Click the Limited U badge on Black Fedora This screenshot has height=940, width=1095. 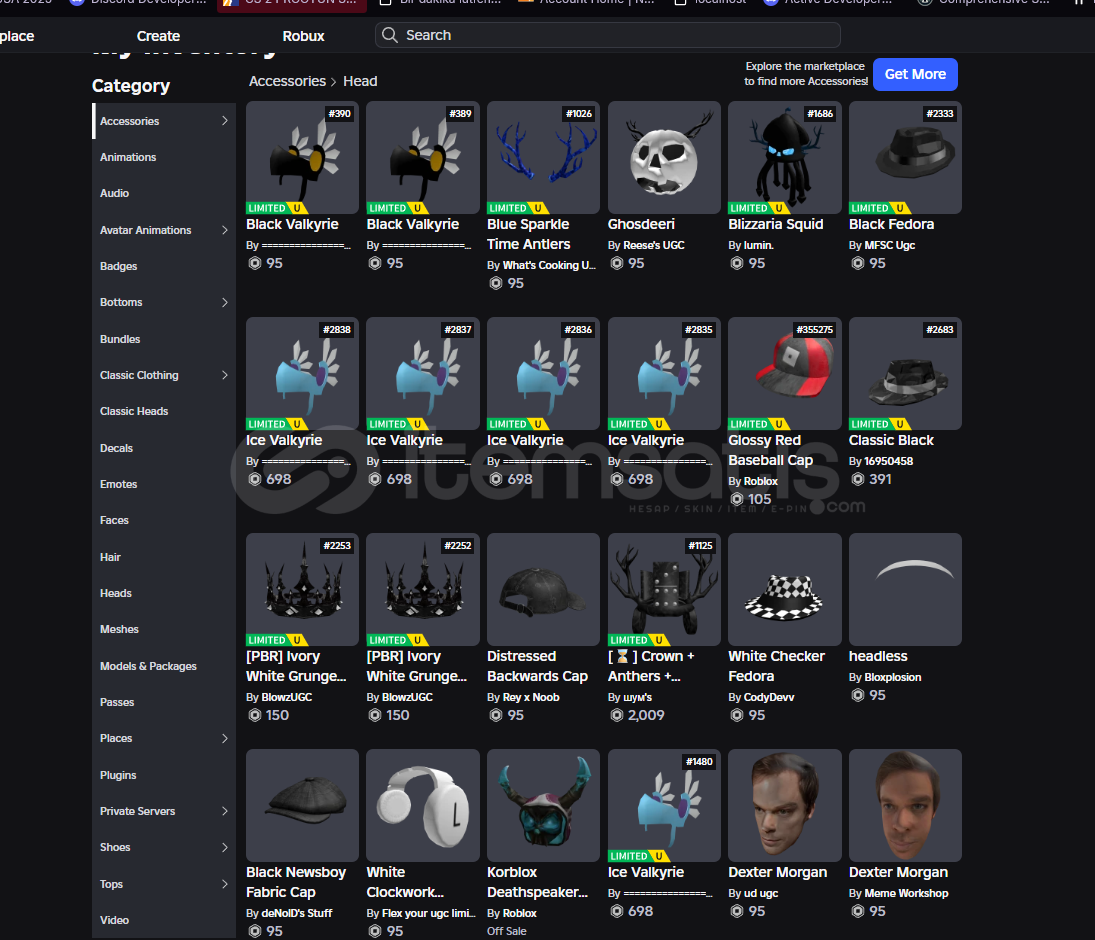pyautogui.click(x=880, y=208)
